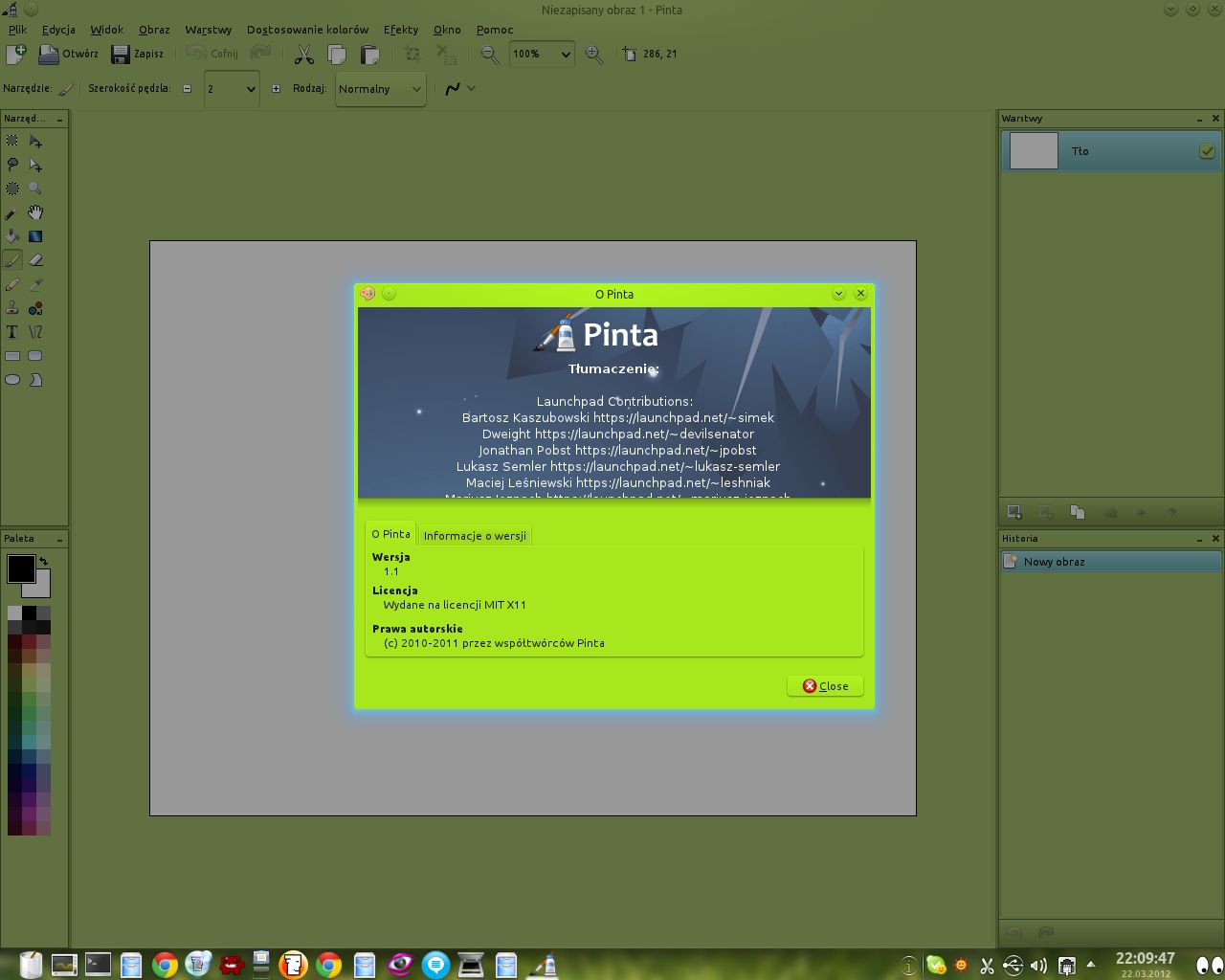Viewport: 1225px width, 980px height.
Task: Click the zoom out magnifier icon
Action: (x=489, y=55)
